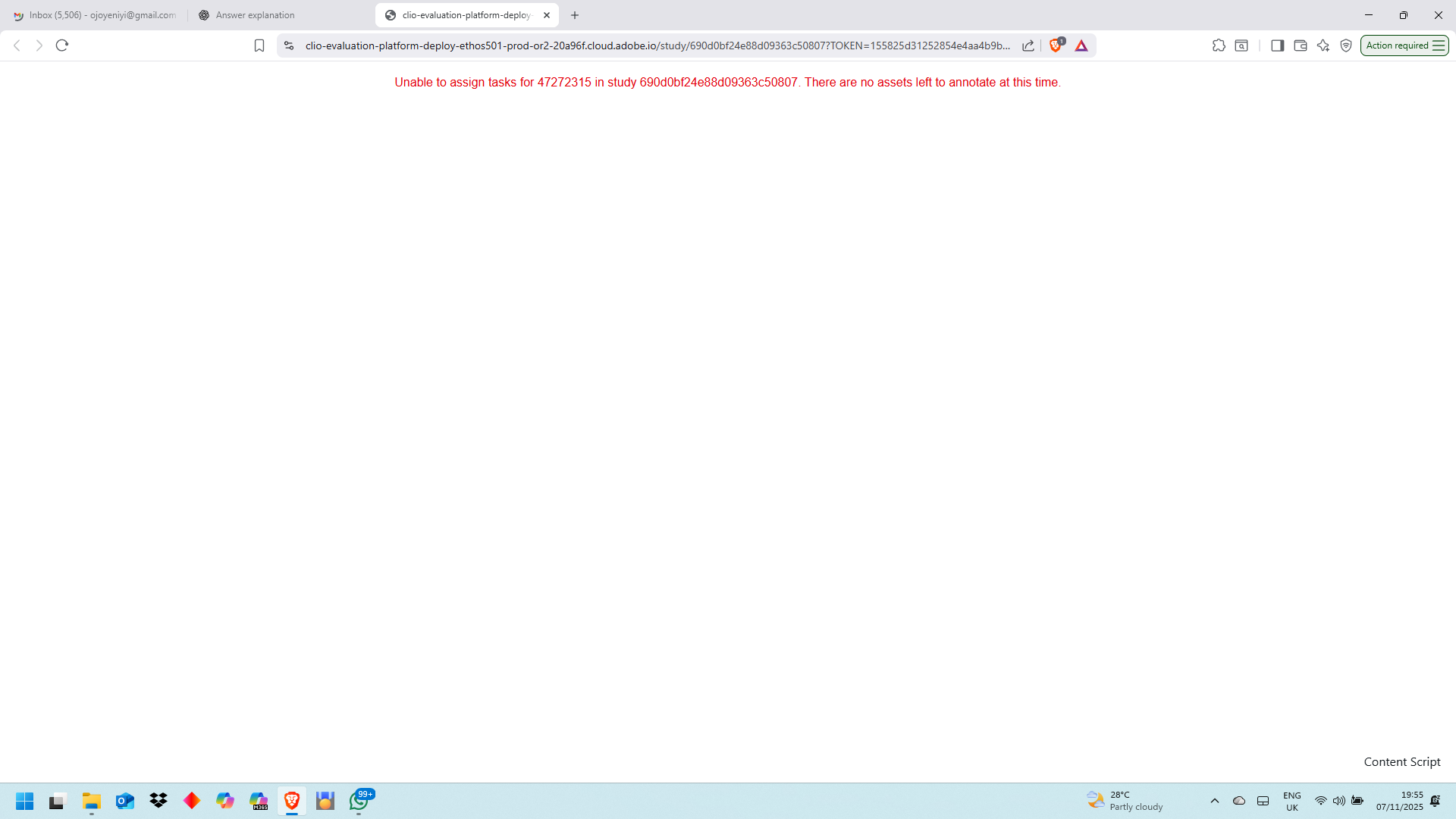The image size is (1456, 819).
Task: Switch to the Answer explanation tab
Action: click(255, 15)
